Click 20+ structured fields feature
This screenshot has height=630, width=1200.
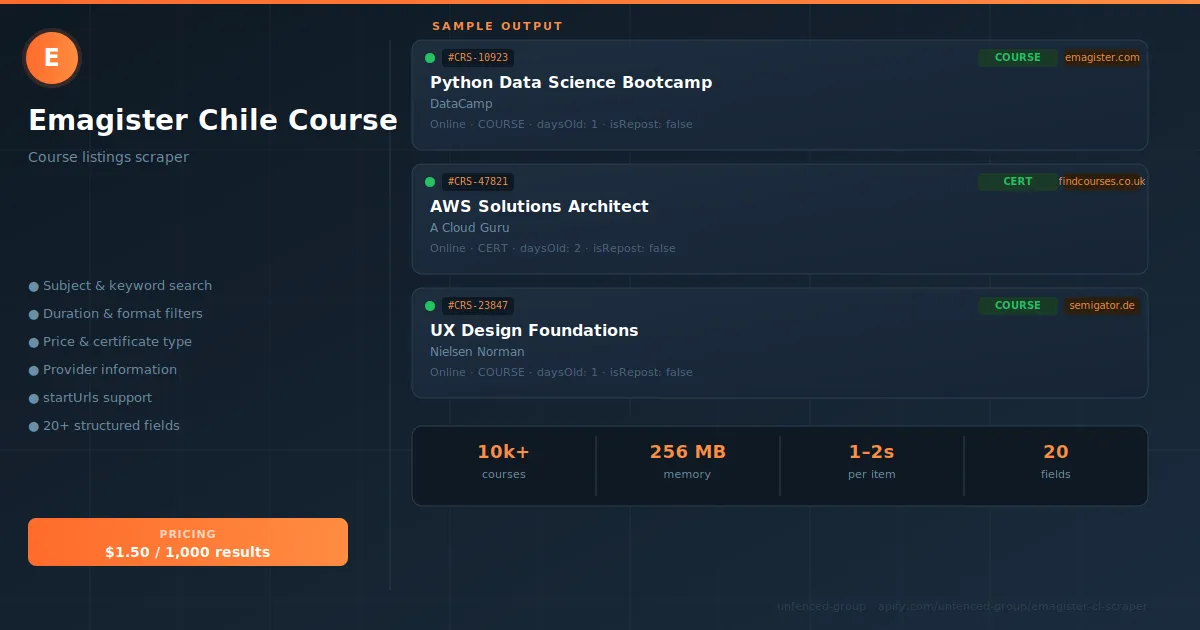pyautogui.click(x=111, y=426)
